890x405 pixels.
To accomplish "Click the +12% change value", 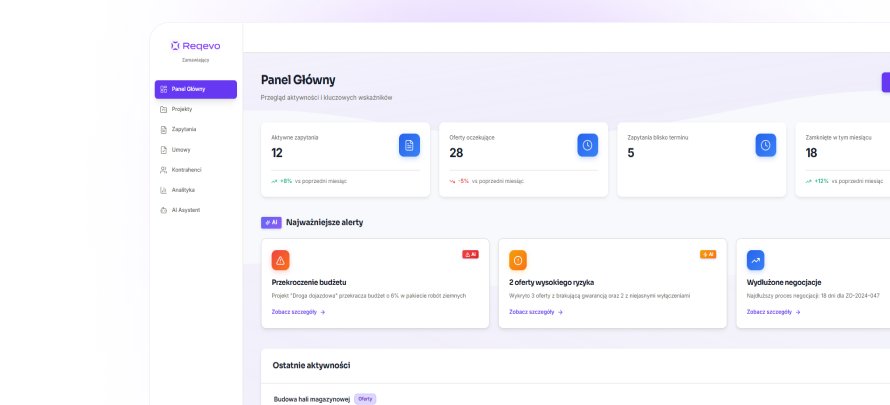I will (x=821, y=182).
